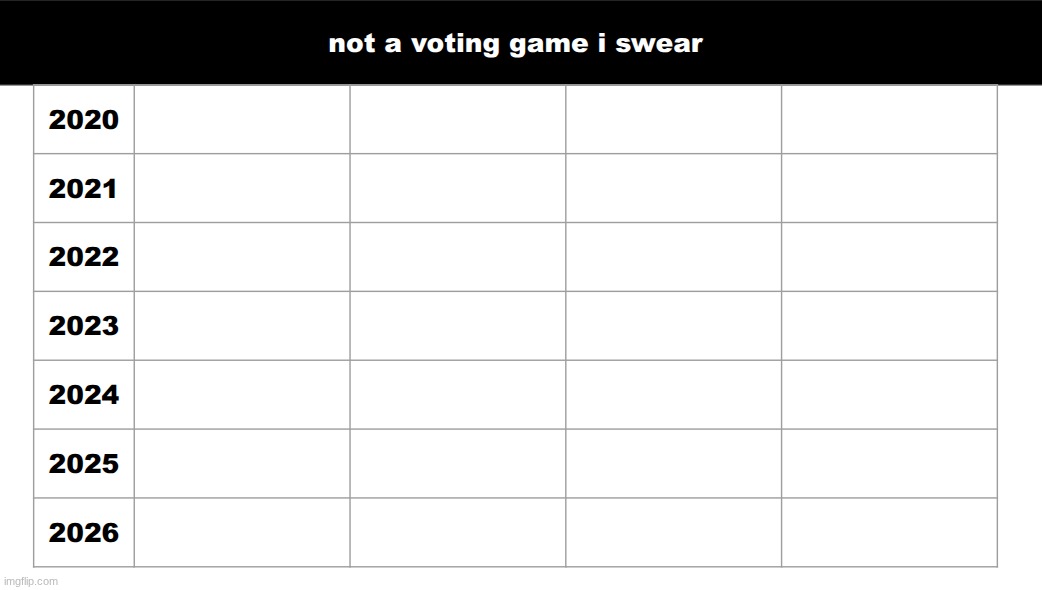1042x590 pixels.
Task: Select the 2020 row label
Action: [84, 120]
